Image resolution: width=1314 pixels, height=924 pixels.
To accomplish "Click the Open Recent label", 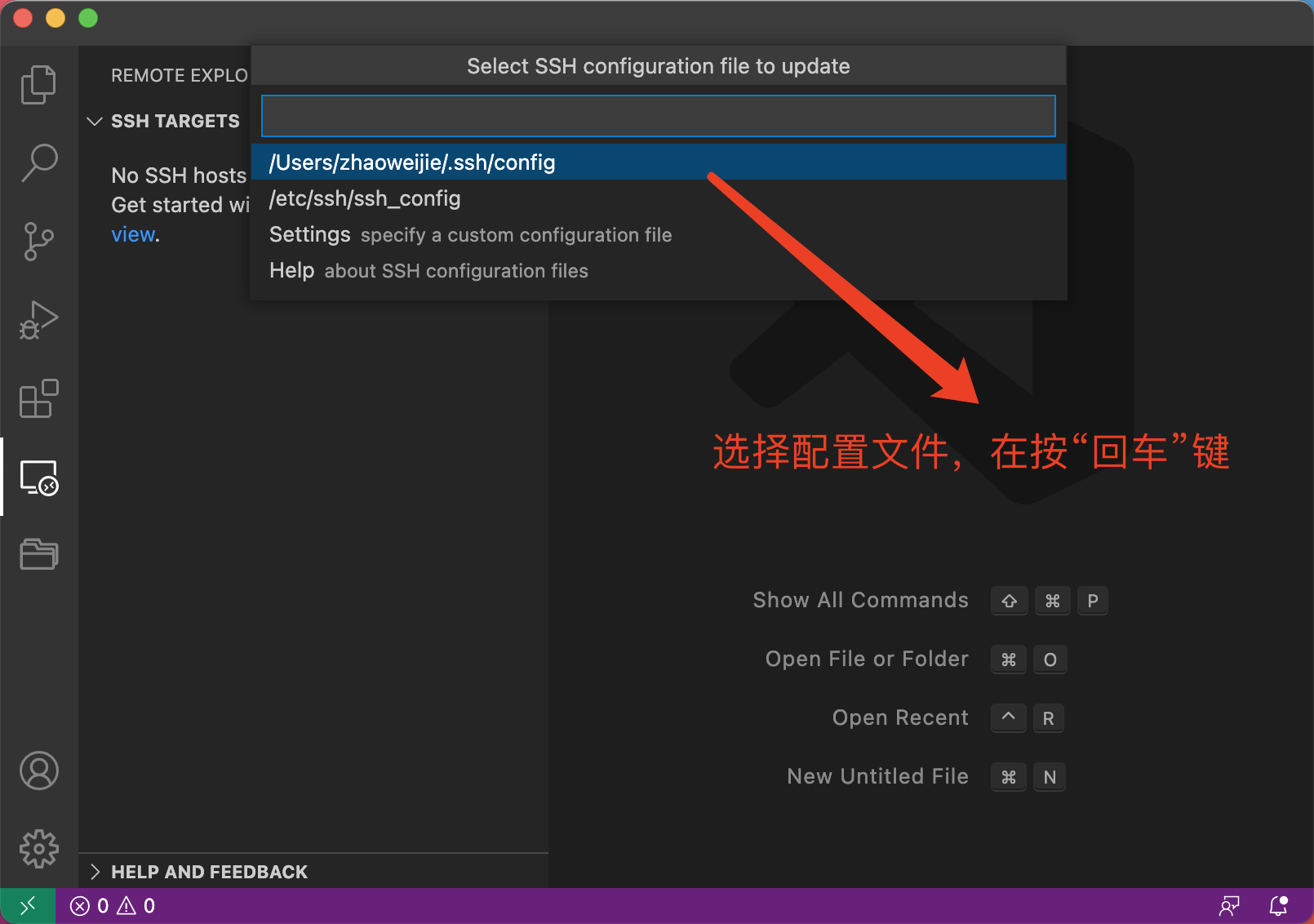I will point(900,717).
